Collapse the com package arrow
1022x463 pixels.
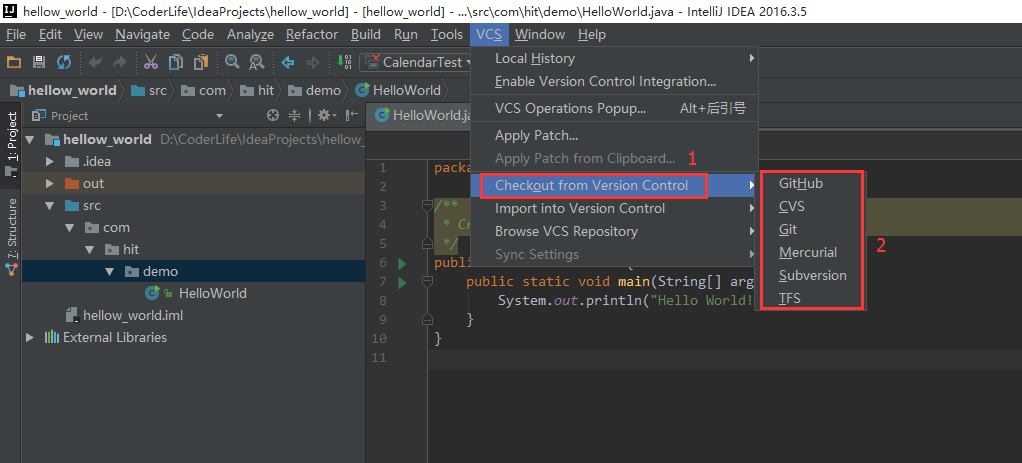click(x=70, y=228)
